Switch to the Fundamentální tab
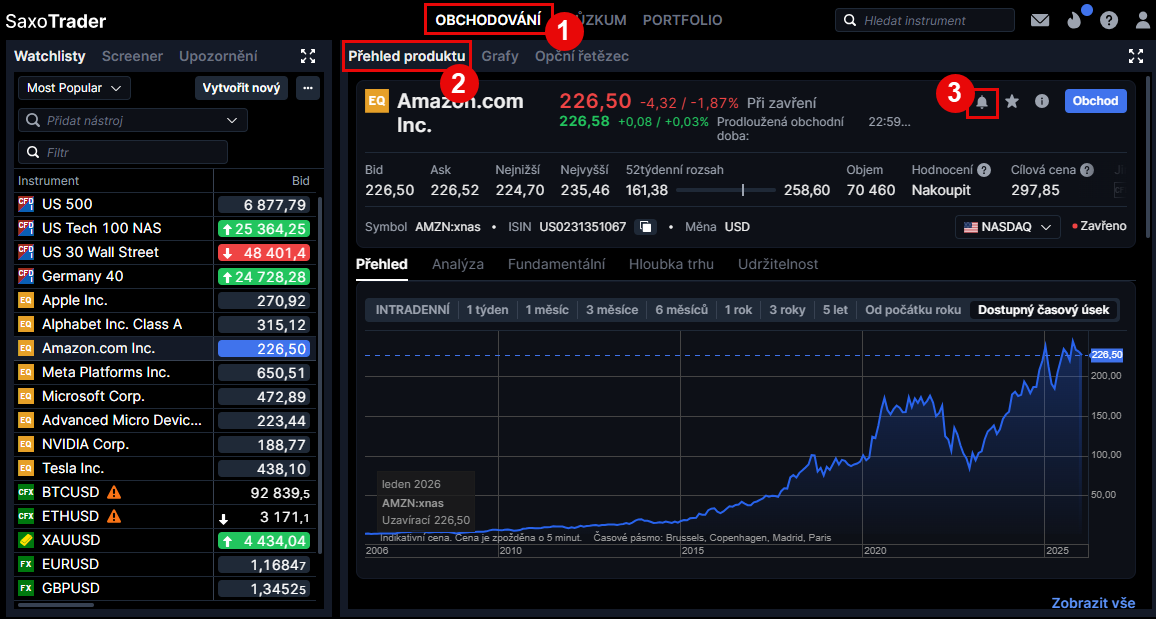The image size is (1156, 619). coord(556,264)
